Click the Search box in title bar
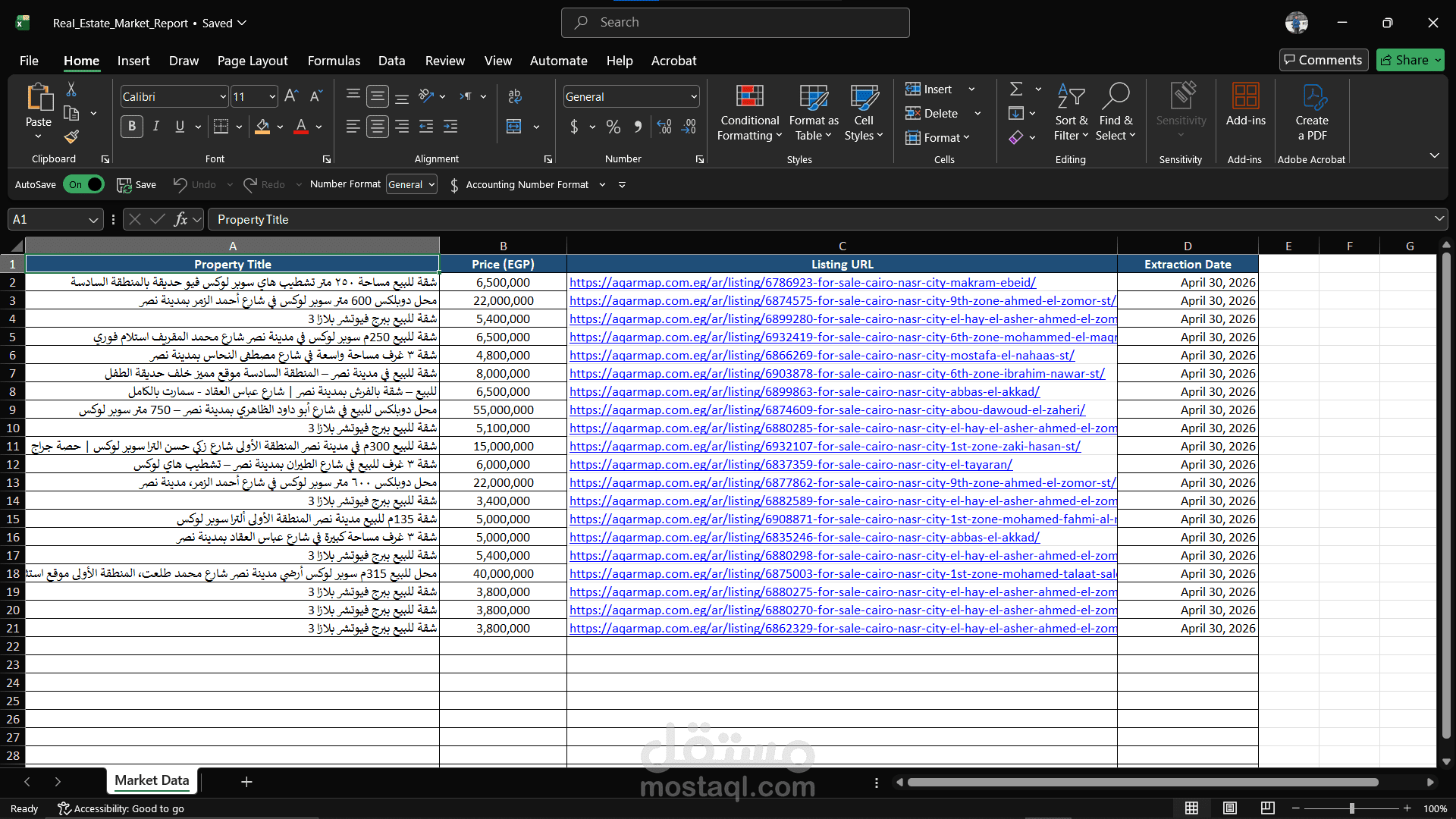1456x819 pixels. 735,23
